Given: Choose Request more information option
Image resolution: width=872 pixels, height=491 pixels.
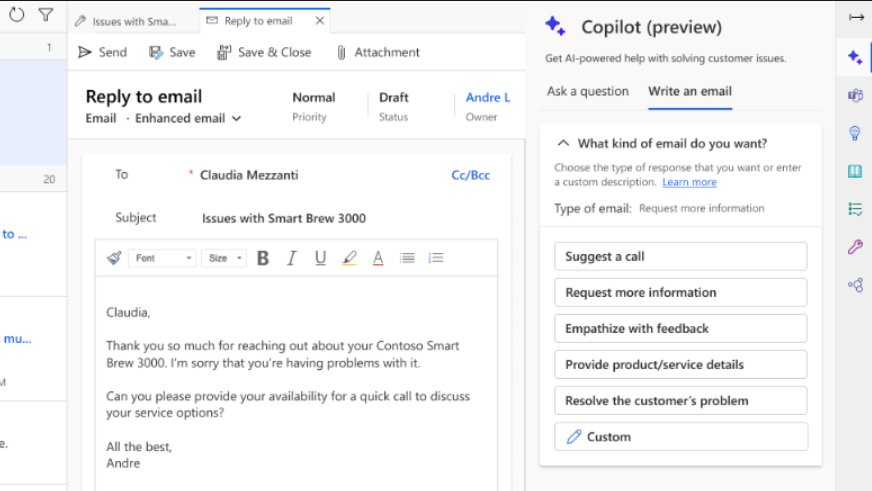Looking at the screenshot, I should click(x=681, y=292).
